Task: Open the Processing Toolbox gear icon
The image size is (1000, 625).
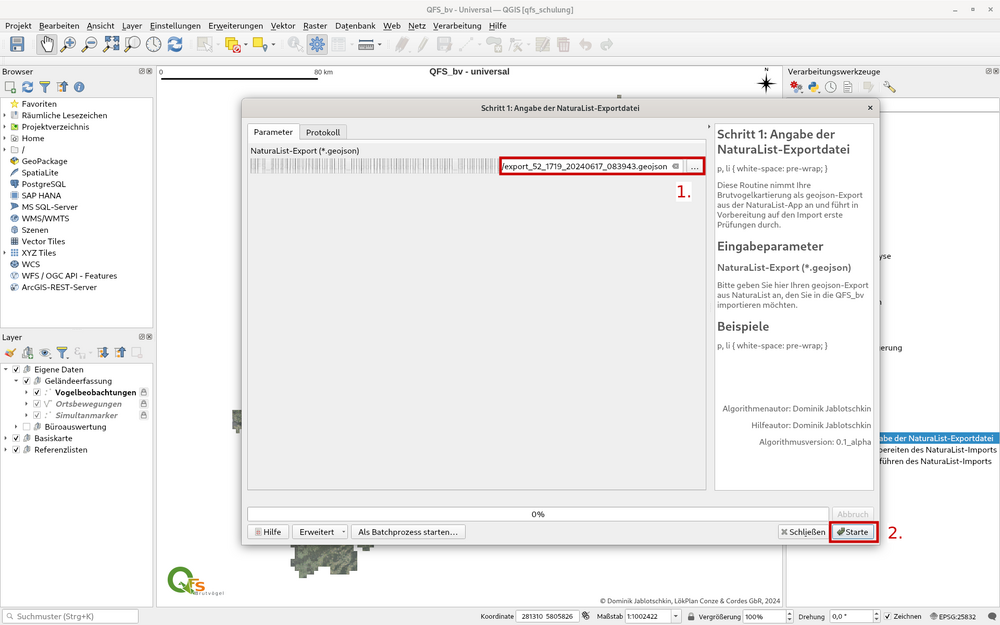Action: point(317,44)
